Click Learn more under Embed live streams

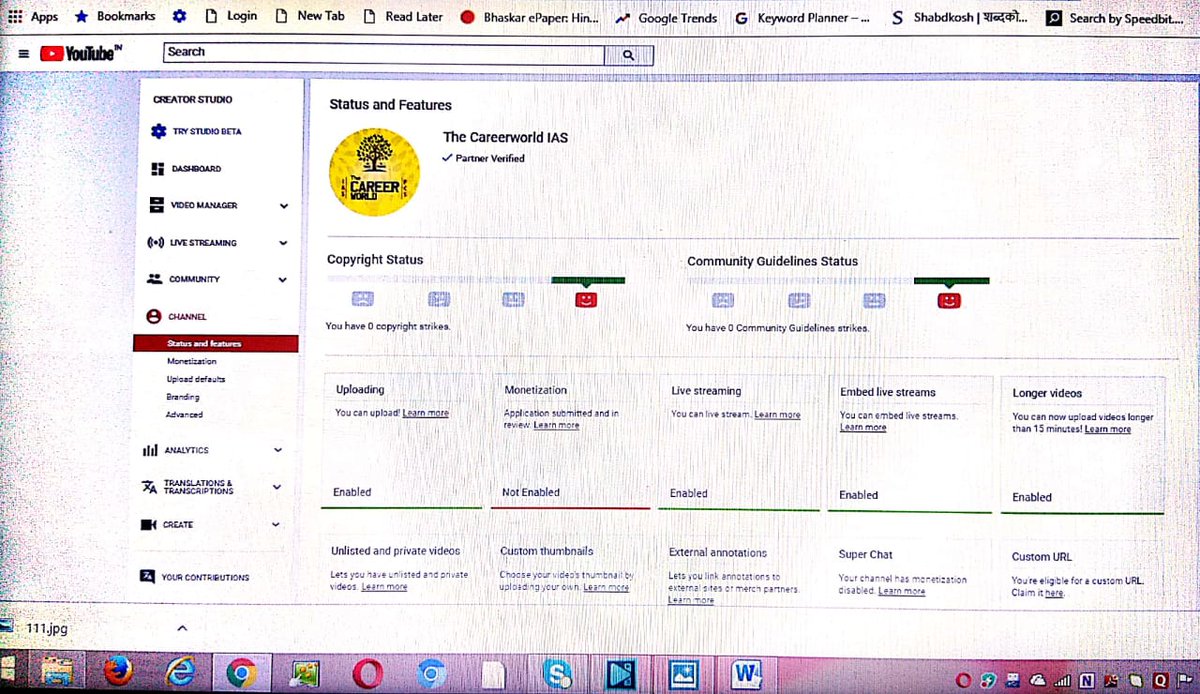pos(863,427)
